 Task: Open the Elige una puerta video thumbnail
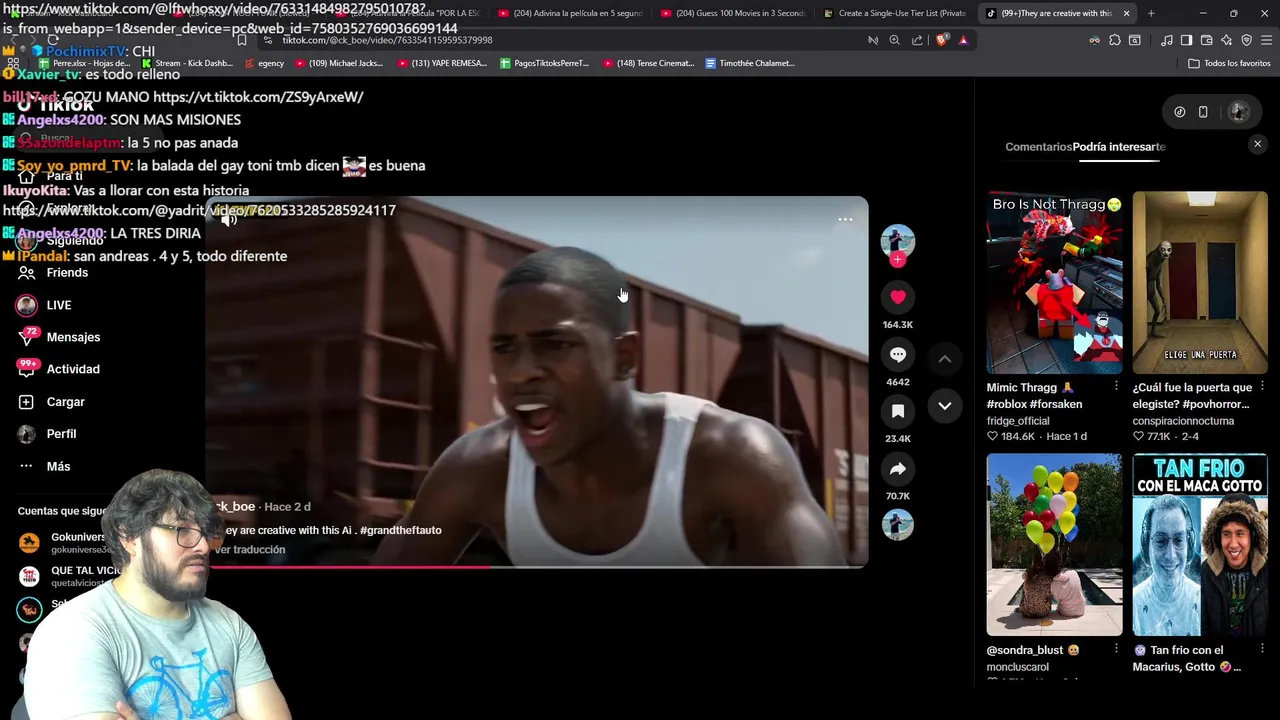[1200, 283]
